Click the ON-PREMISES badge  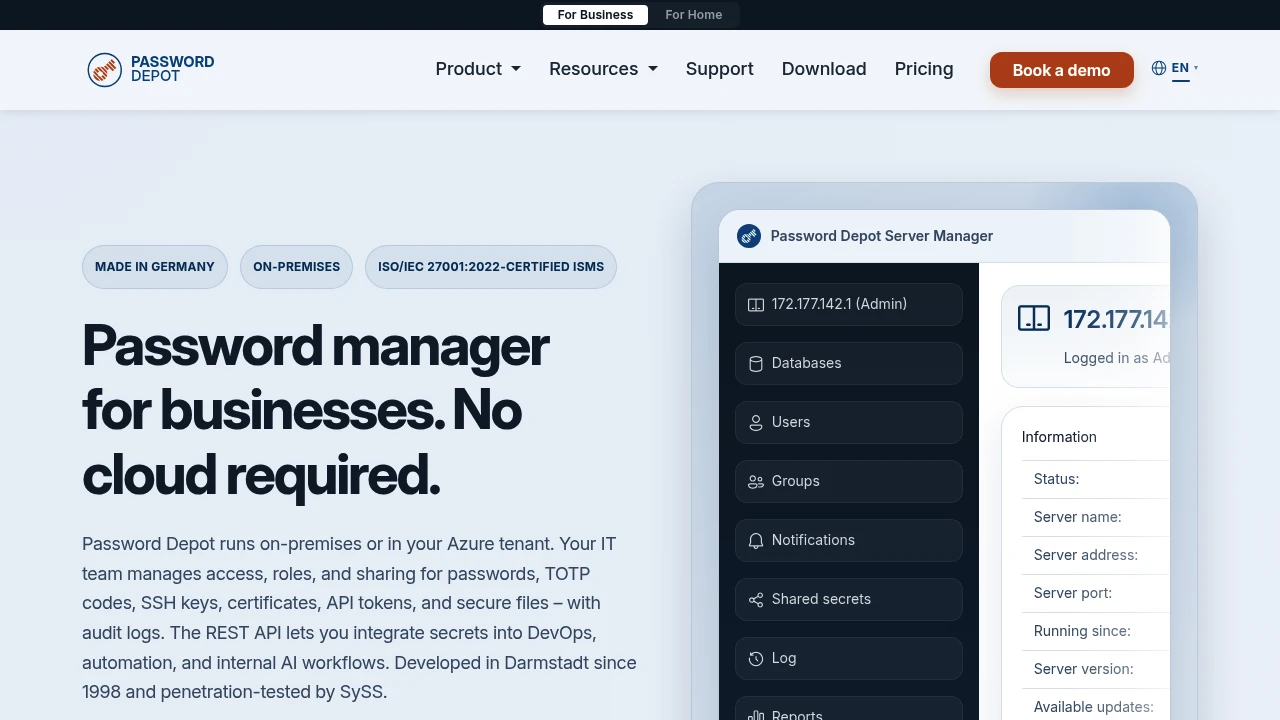click(x=296, y=267)
